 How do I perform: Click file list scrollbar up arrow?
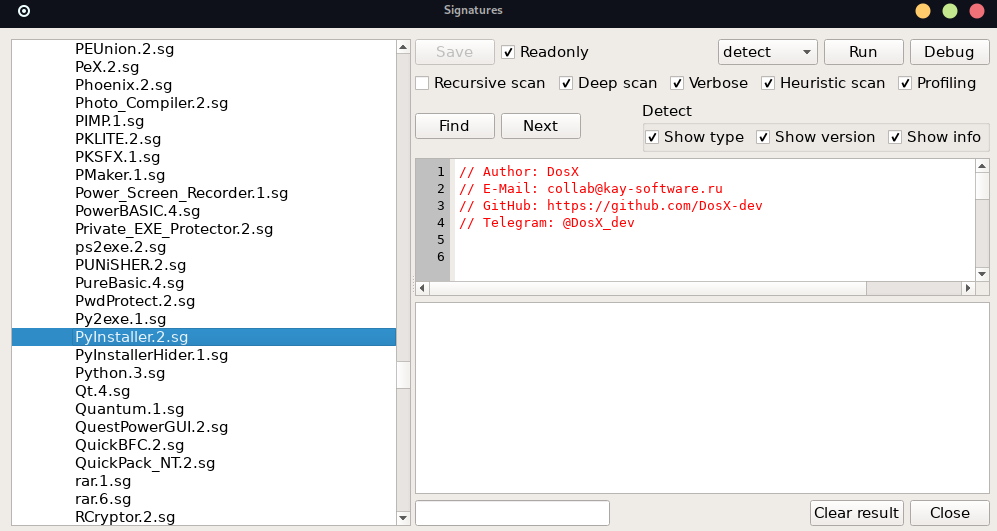(403, 47)
